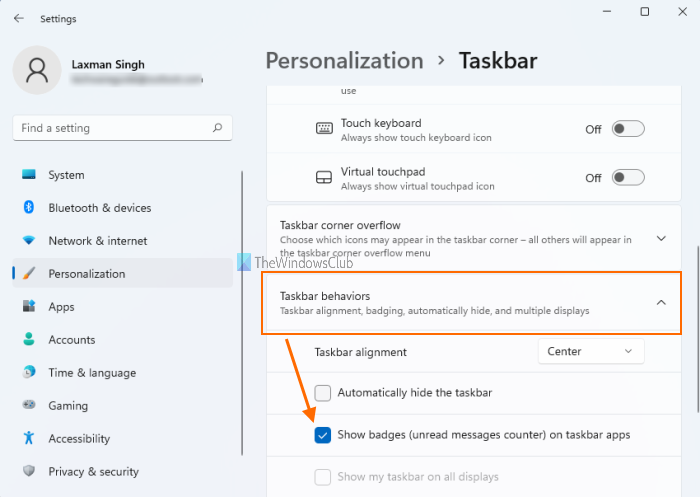Check Show my taskbar on all displays
700x497 pixels.
(x=323, y=477)
